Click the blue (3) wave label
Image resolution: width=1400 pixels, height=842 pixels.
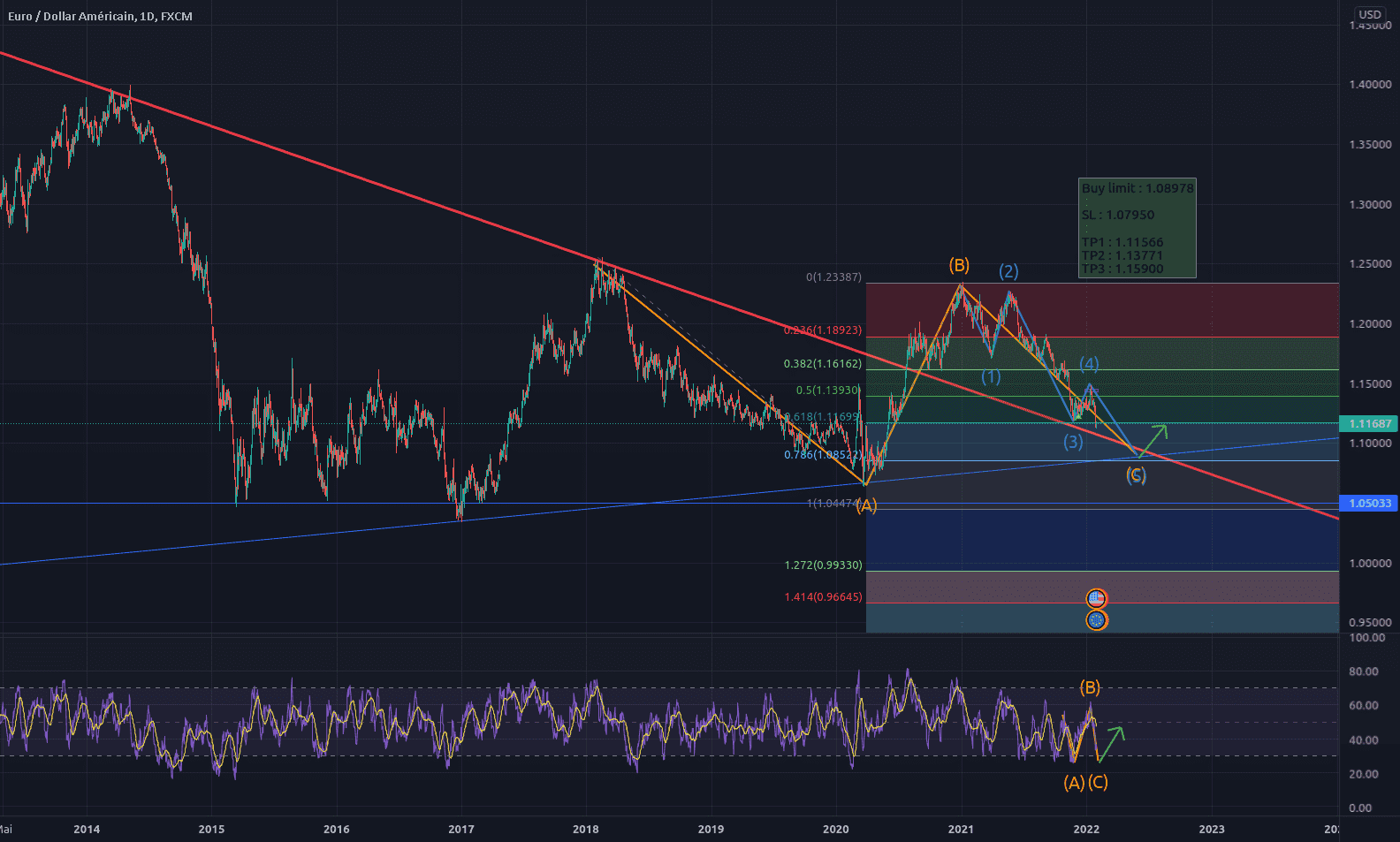1072,442
